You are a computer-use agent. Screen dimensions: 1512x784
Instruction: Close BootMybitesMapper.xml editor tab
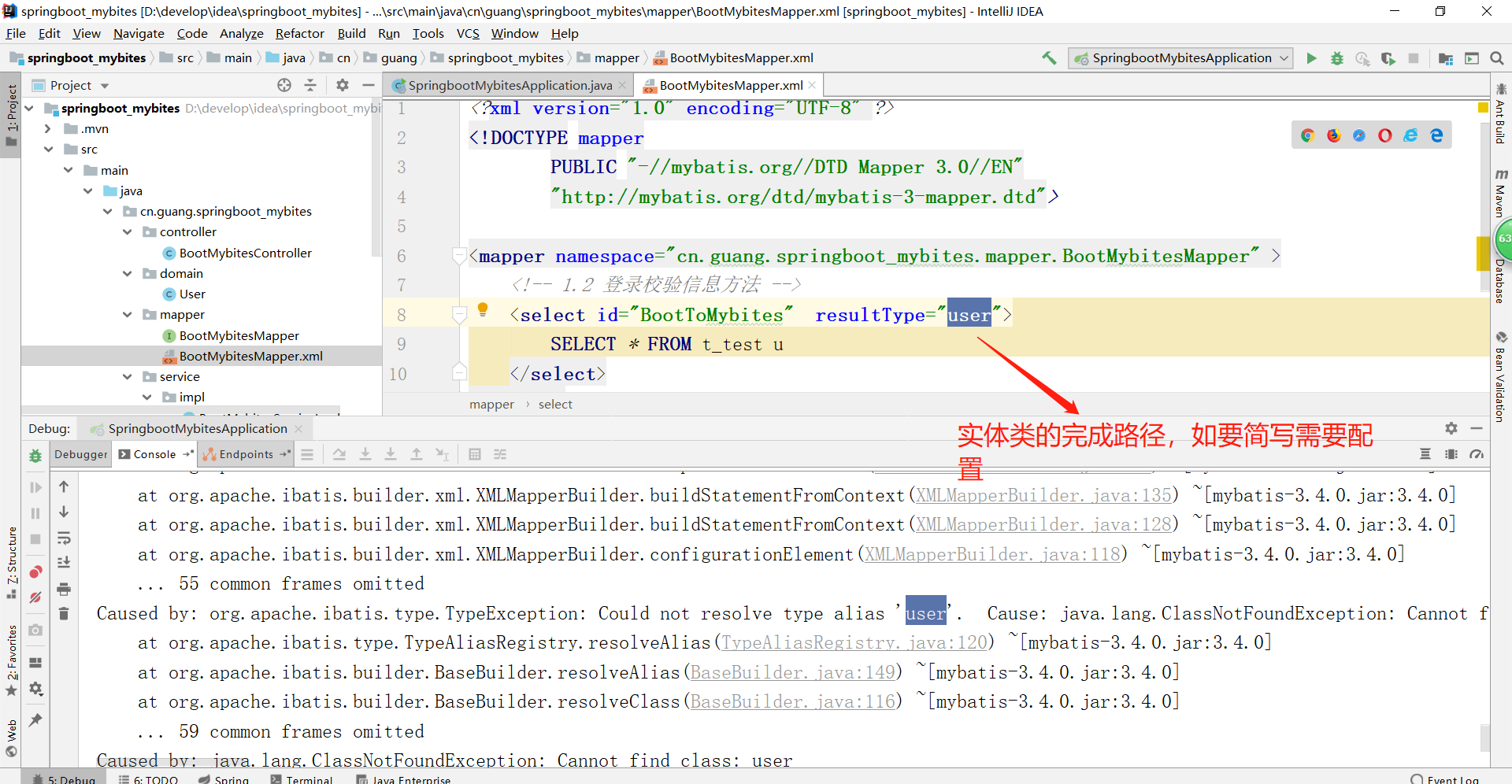coord(813,85)
